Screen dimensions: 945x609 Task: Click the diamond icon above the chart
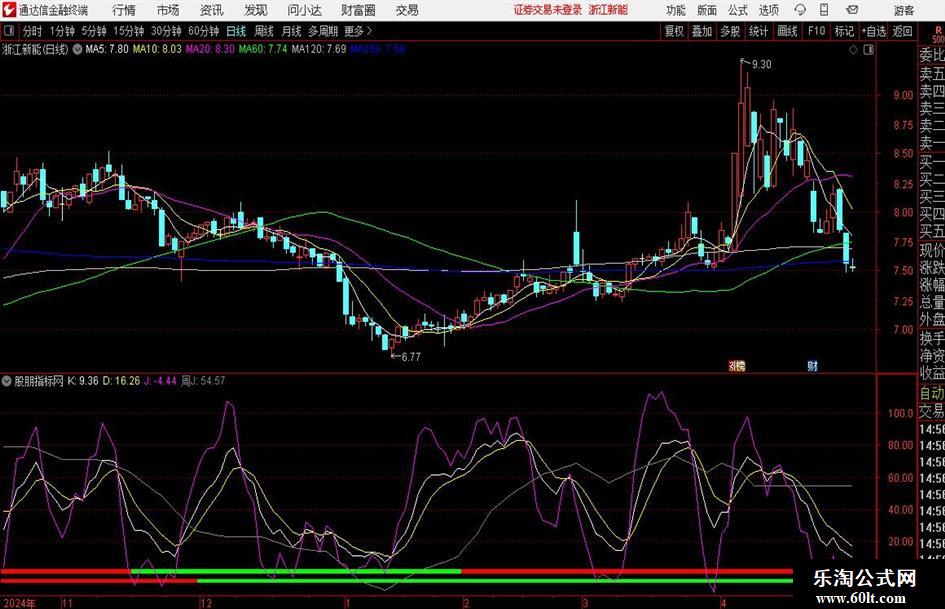tap(853, 50)
